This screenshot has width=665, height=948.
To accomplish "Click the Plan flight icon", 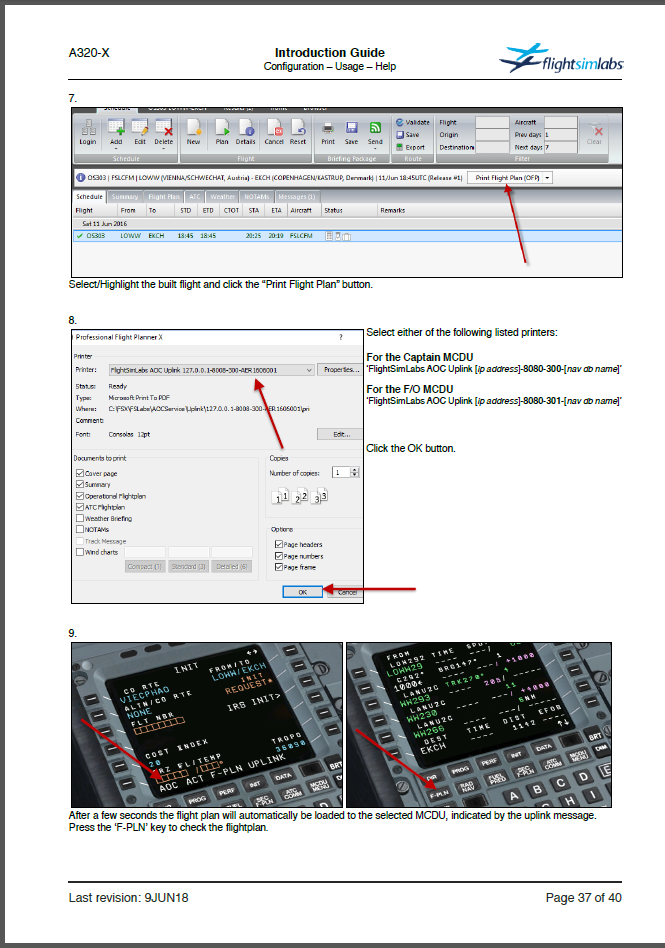I will click(222, 129).
